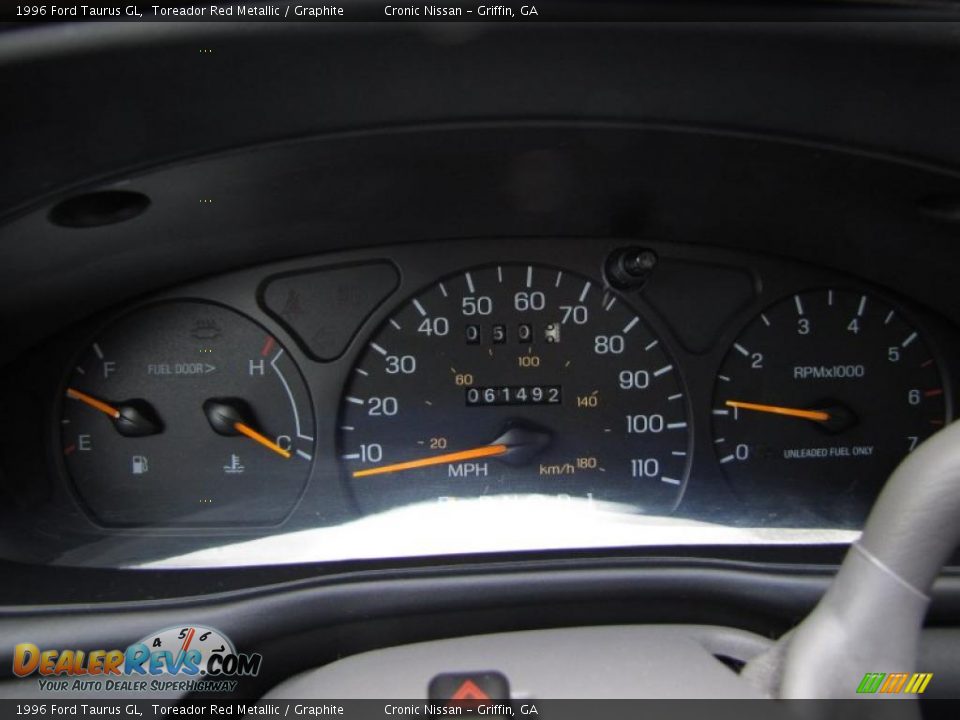Click the RPMx1000 label

828,372
